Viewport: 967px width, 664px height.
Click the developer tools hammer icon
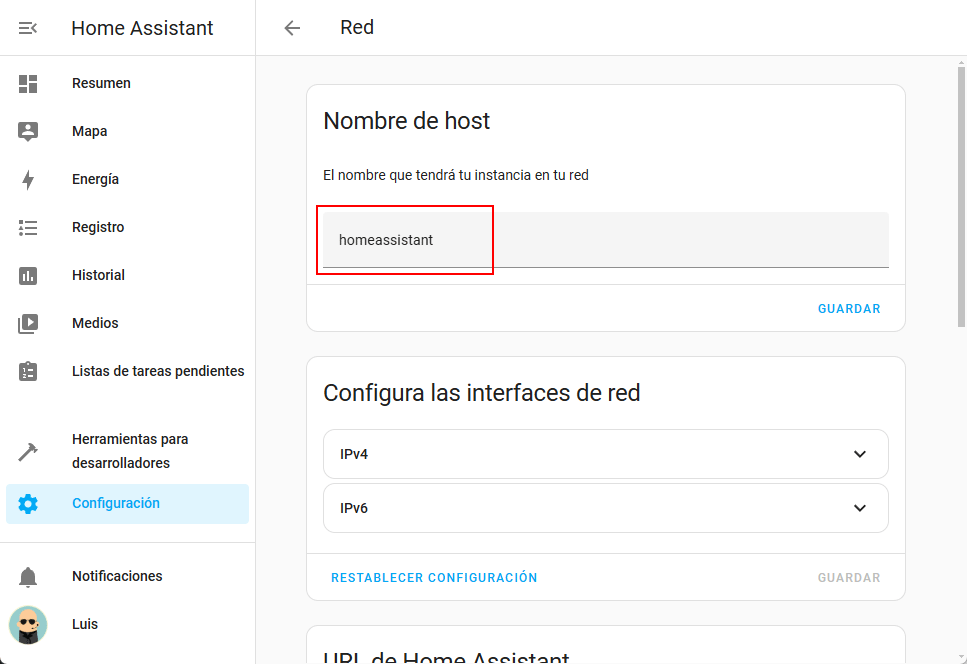tap(28, 452)
